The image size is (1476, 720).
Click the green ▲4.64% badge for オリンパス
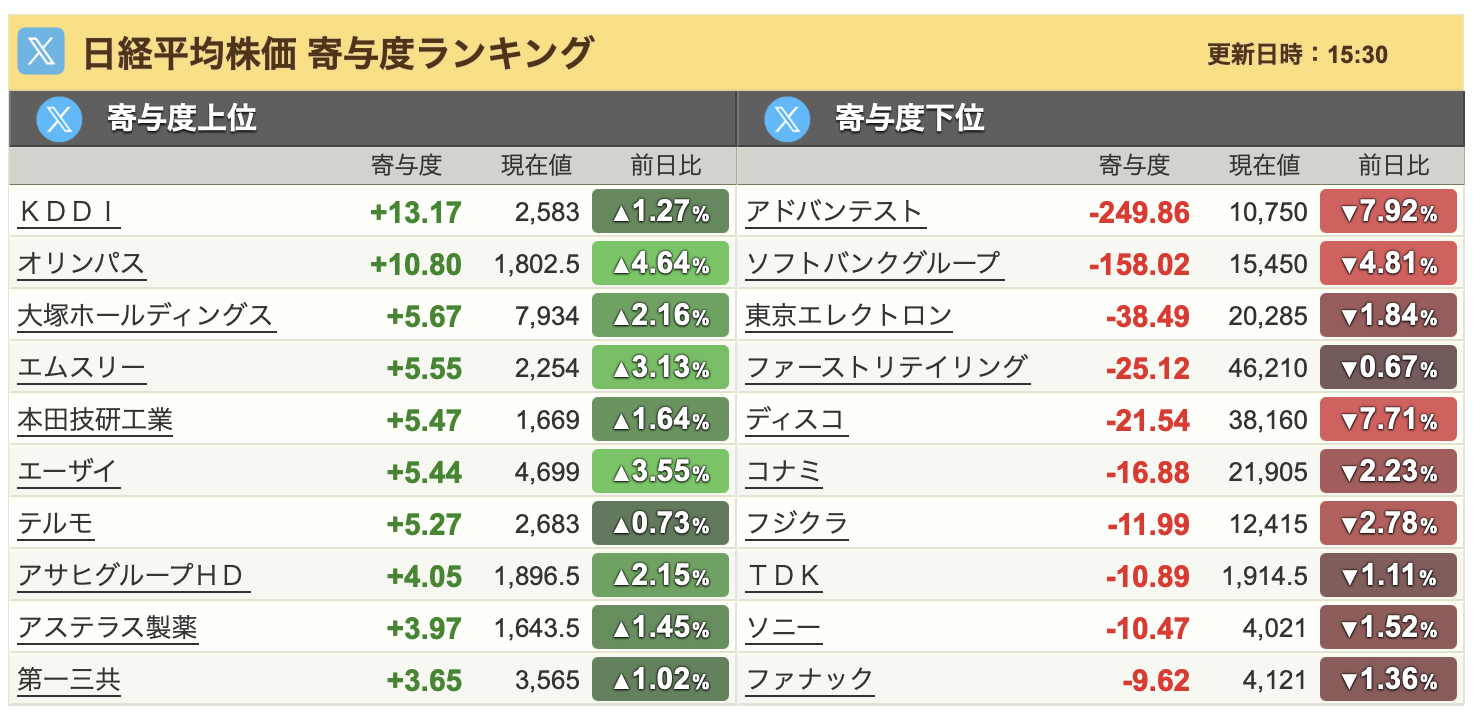(660, 264)
